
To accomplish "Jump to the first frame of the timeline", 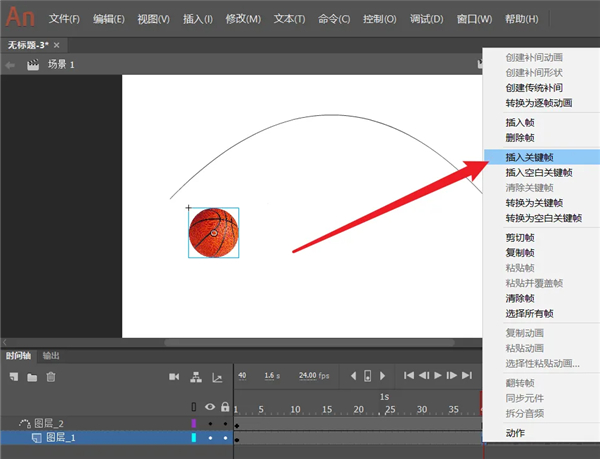I will click(x=409, y=376).
